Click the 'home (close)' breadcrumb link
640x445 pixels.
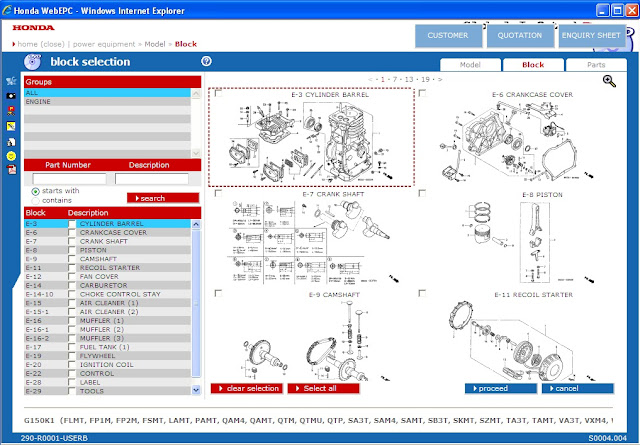41,44
